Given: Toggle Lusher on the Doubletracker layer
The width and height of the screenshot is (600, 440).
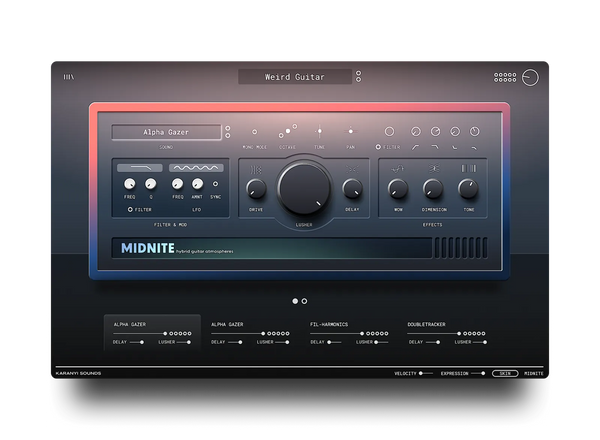Looking at the screenshot, I should pyautogui.click(x=481, y=342).
